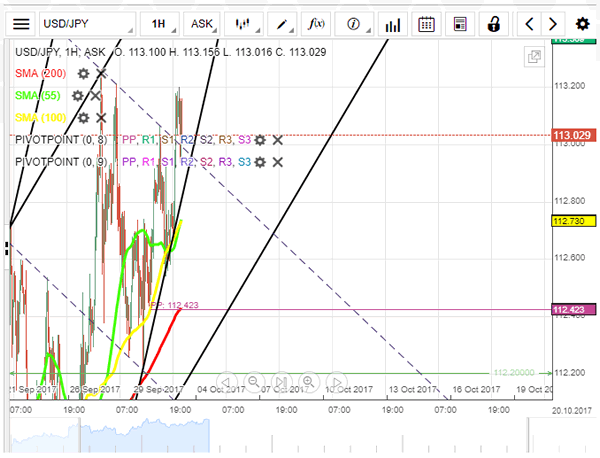Viewport: 600px width, 458px height.
Task: Click the detach chart window icon
Action: 535,58
